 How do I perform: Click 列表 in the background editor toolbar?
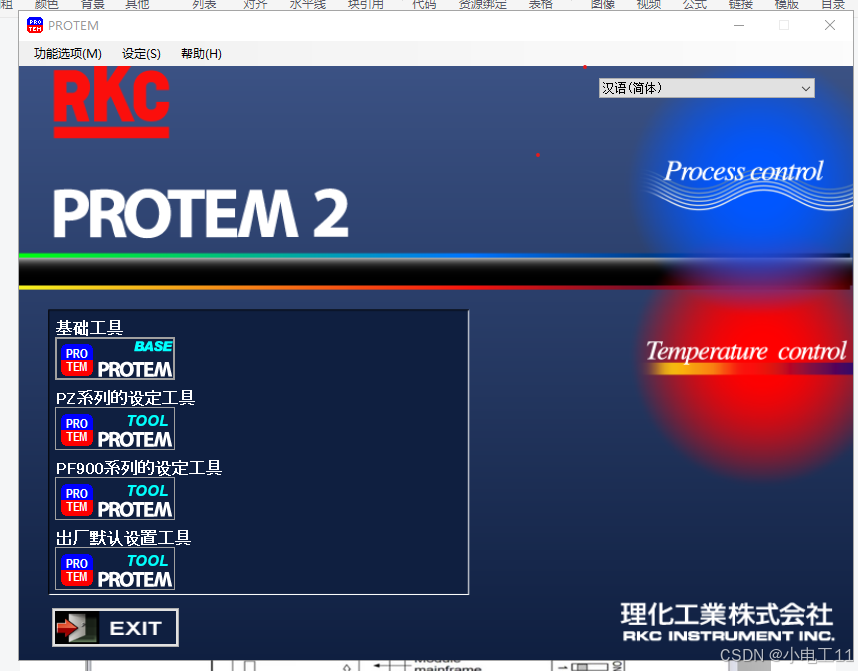pyautogui.click(x=204, y=4)
